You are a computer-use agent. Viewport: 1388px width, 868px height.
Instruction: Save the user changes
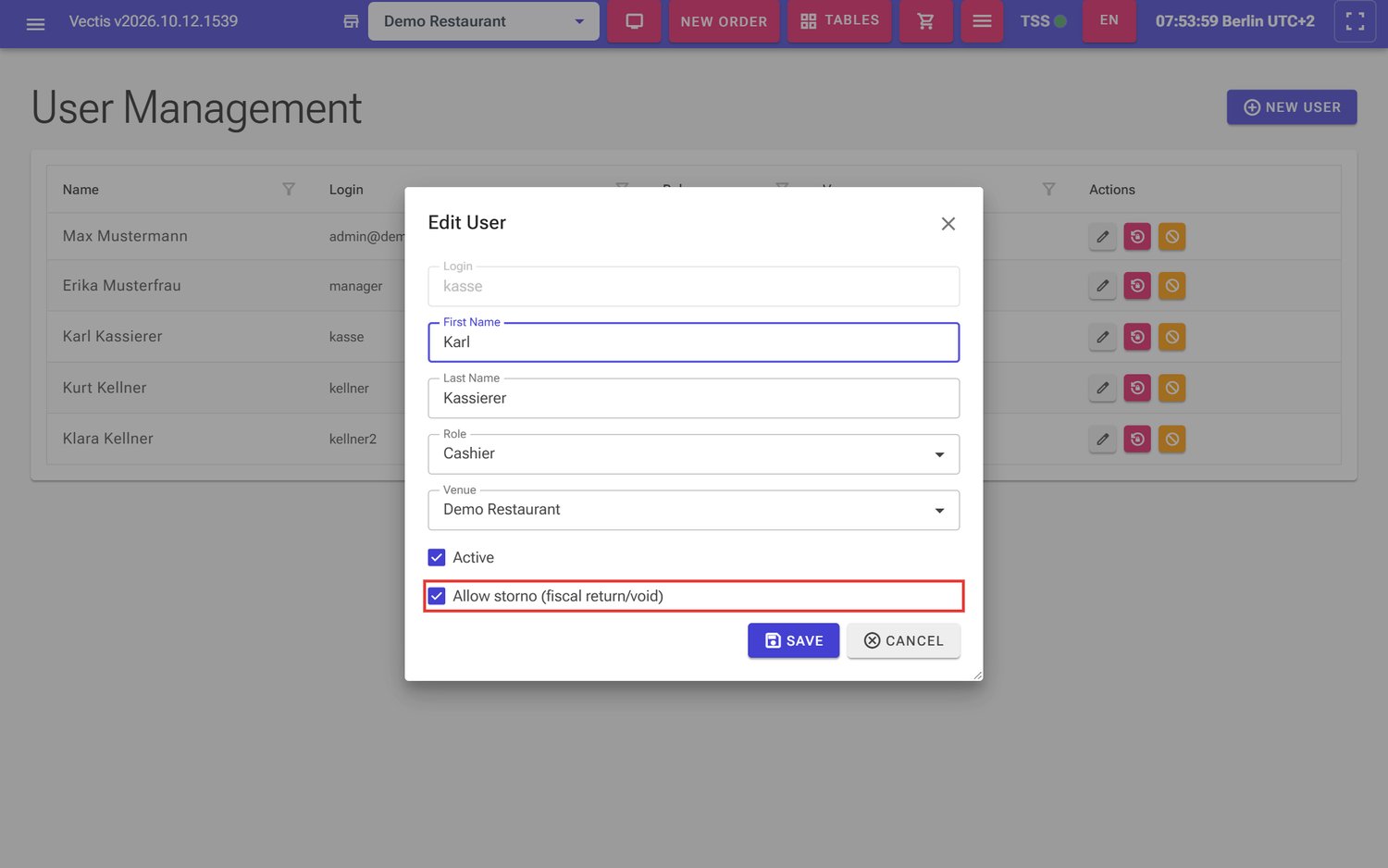pyautogui.click(x=793, y=640)
